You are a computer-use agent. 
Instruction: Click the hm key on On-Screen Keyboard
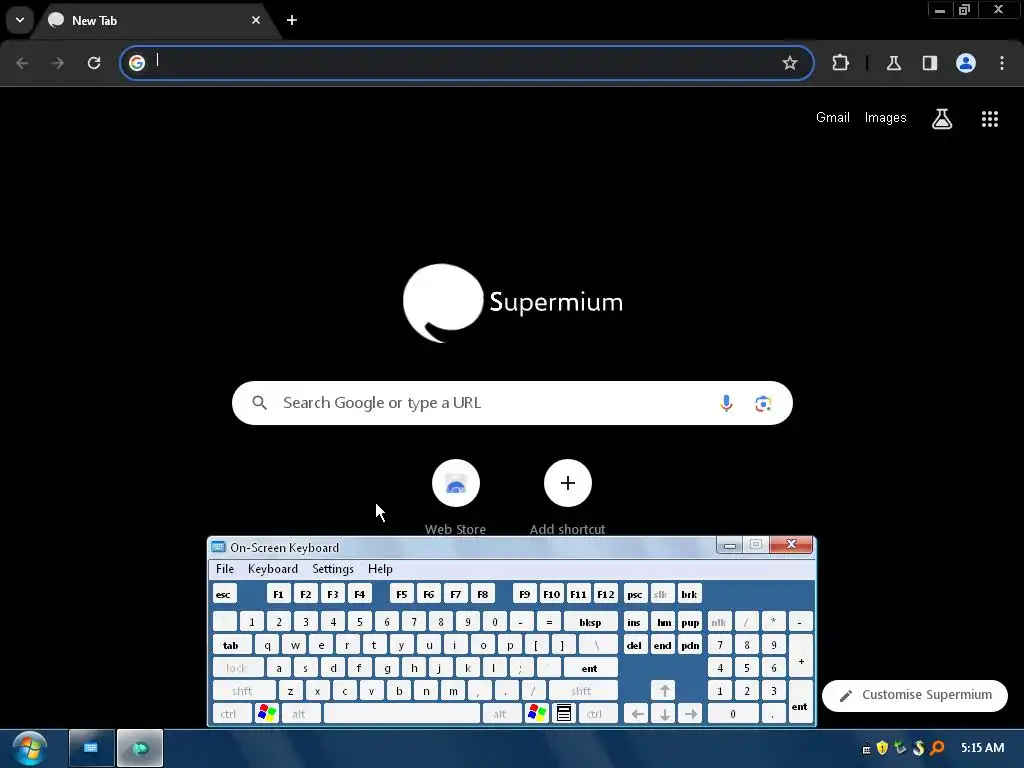[664, 622]
